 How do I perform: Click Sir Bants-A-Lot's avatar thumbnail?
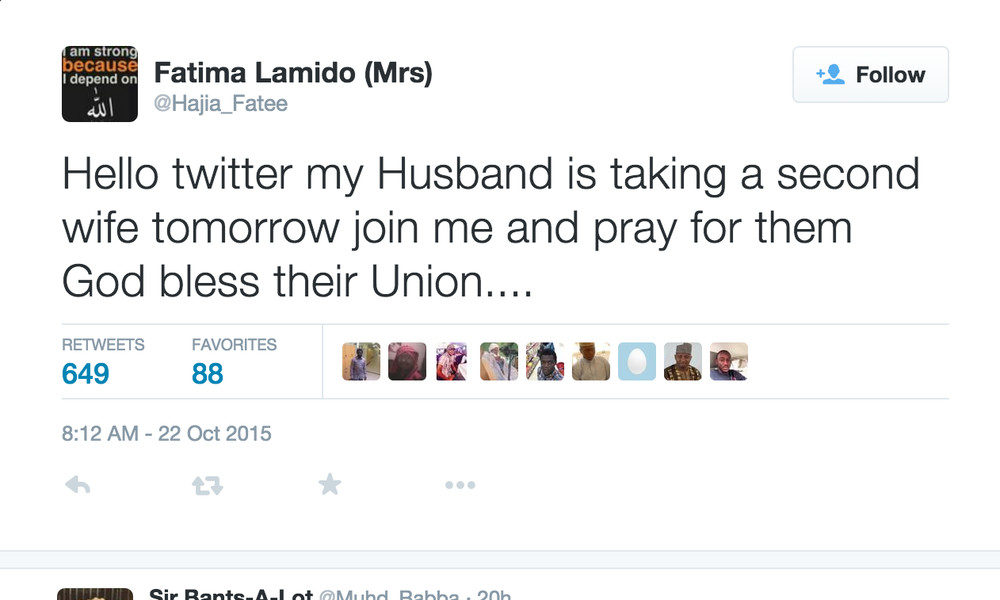click(x=95, y=594)
